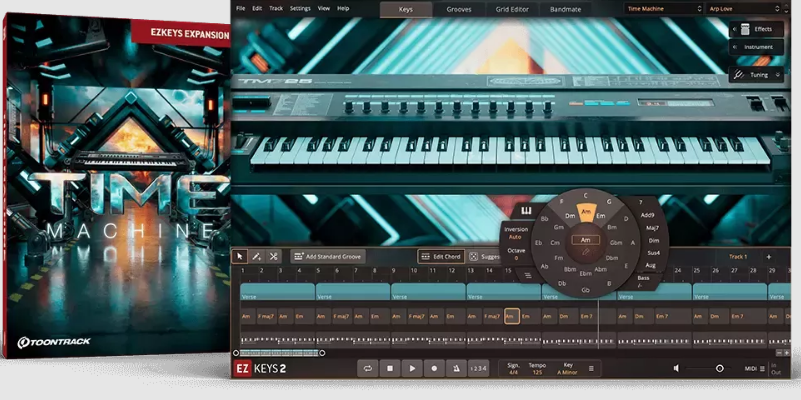Screen dimensions: 801x400
Task: Click the EZ Keys 2 logo
Action: (261, 368)
